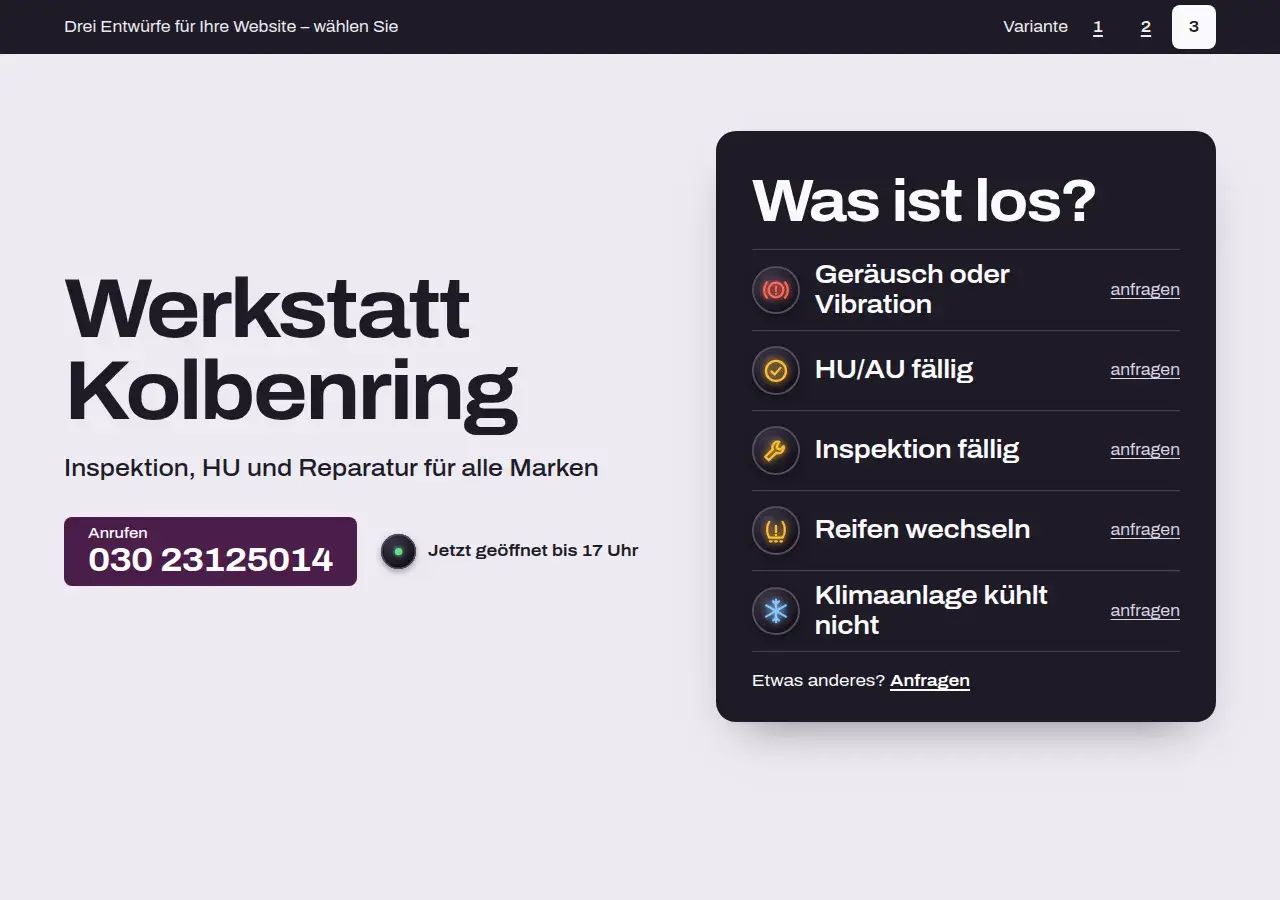Click the red brake warning icon

776,290
